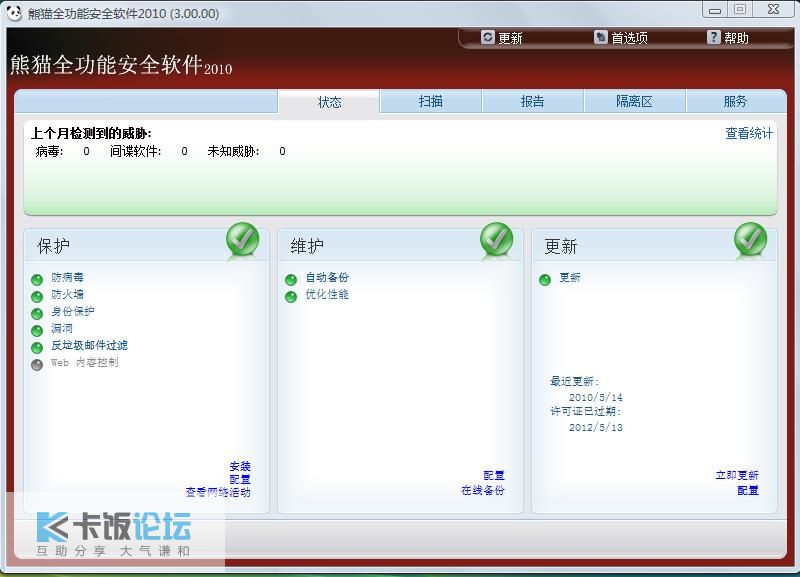Click the green checkmark on the 维护 panel

[496, 239]
